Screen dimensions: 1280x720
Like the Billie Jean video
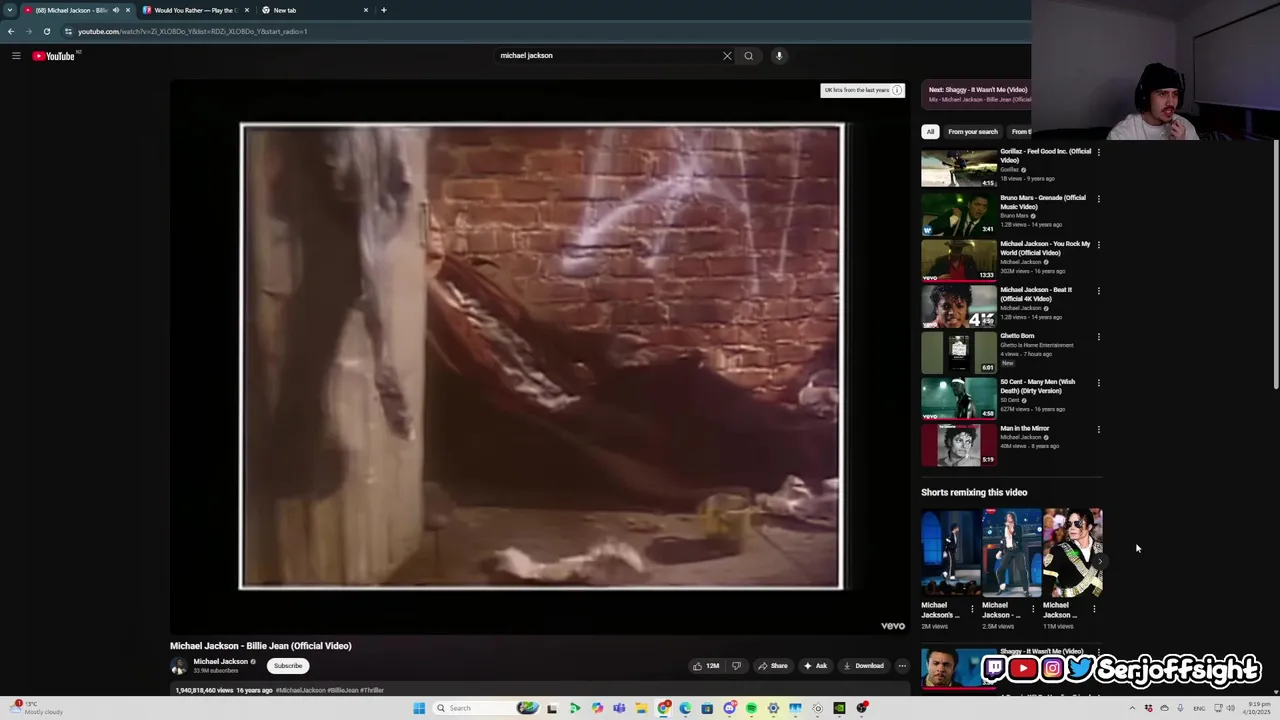click(706, 666)
